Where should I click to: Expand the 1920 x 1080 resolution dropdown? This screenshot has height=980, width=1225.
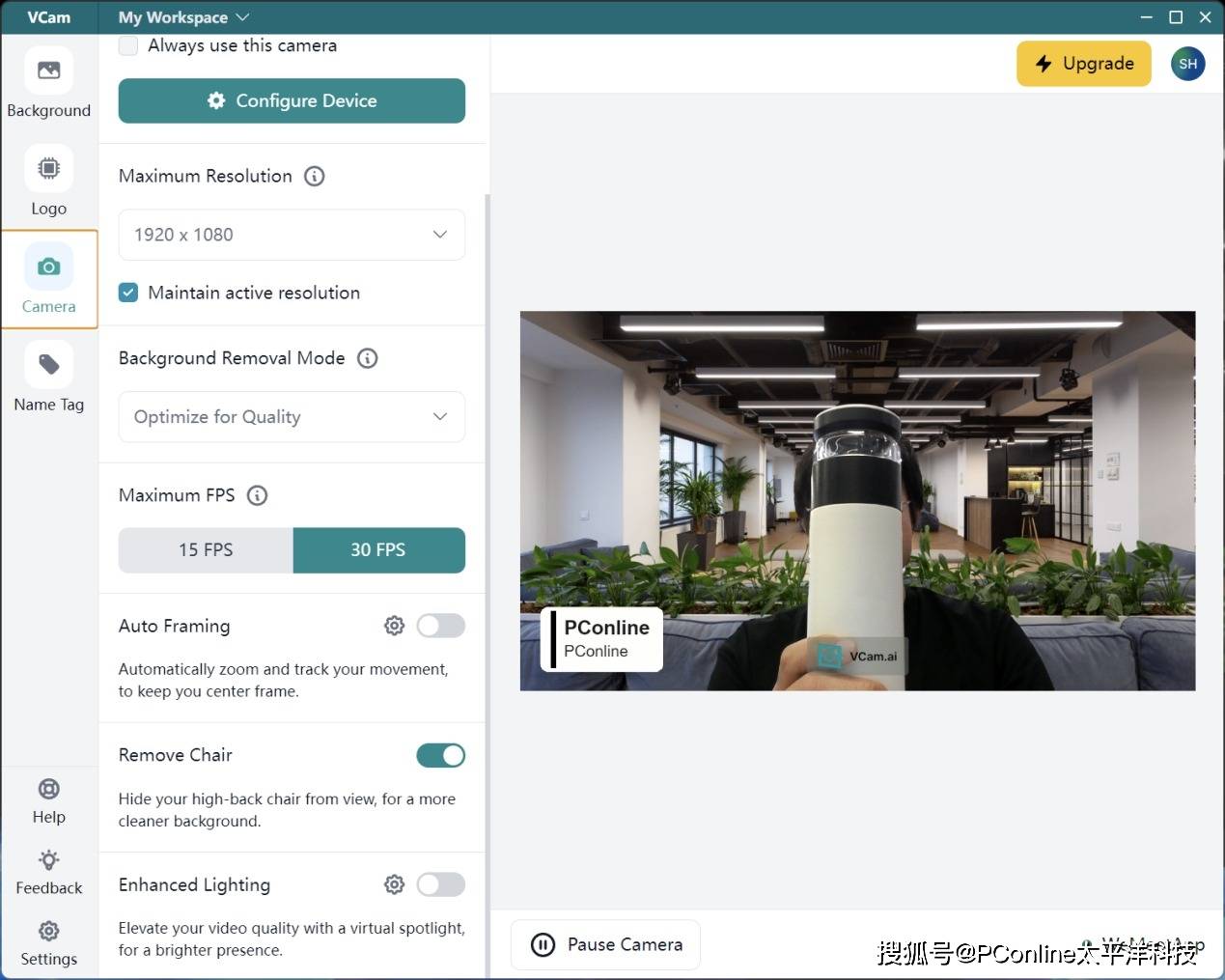[x=292, y=235]
